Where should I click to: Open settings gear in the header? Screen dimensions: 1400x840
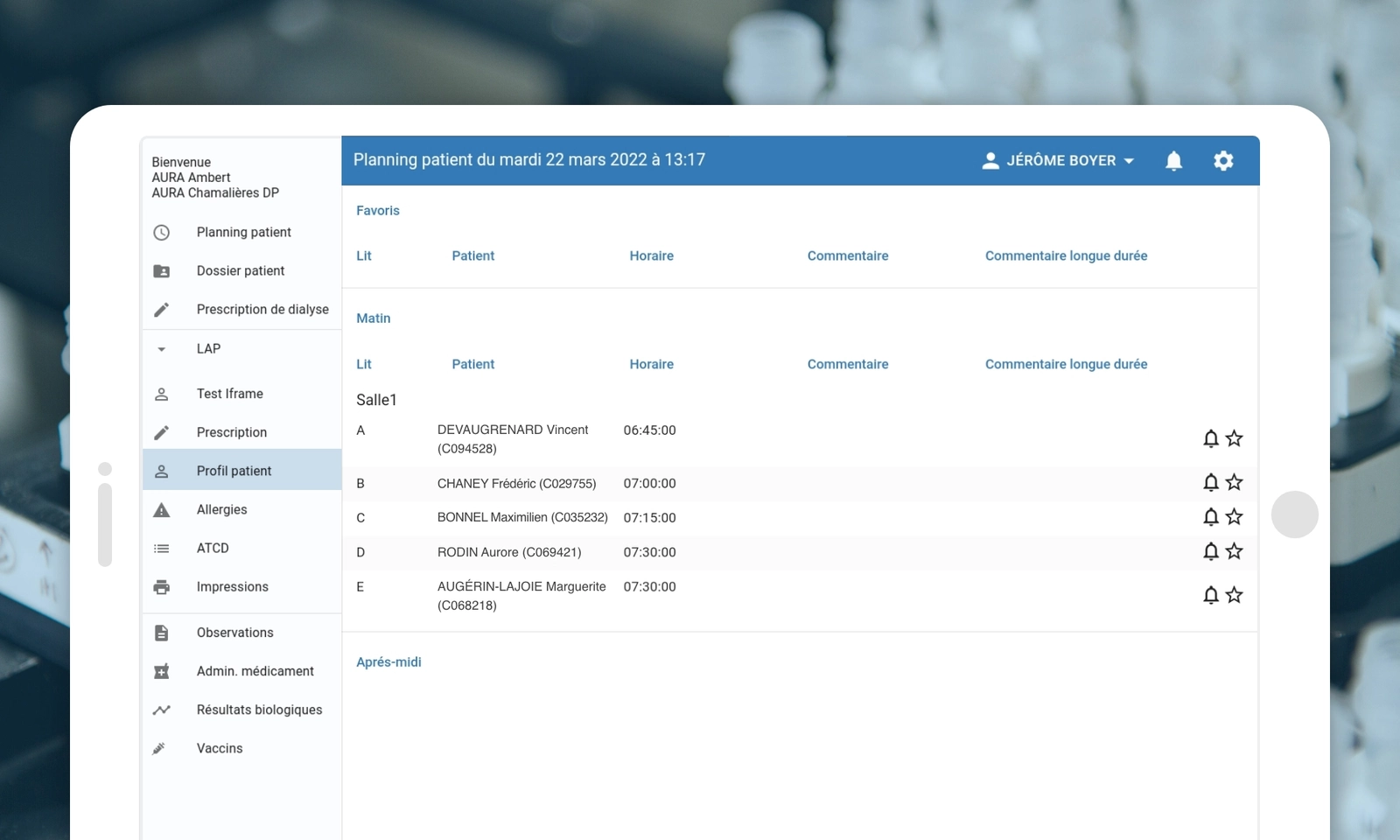coord(1223,161)
